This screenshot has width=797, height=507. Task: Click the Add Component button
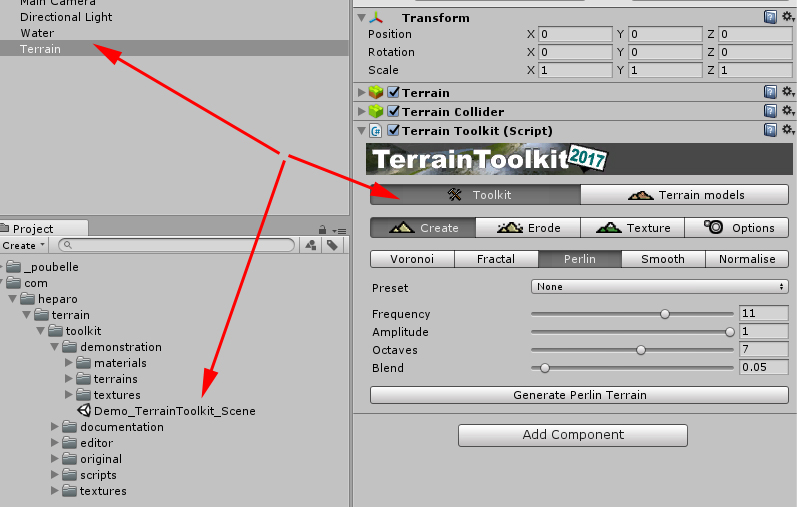[x=573, y=435]
